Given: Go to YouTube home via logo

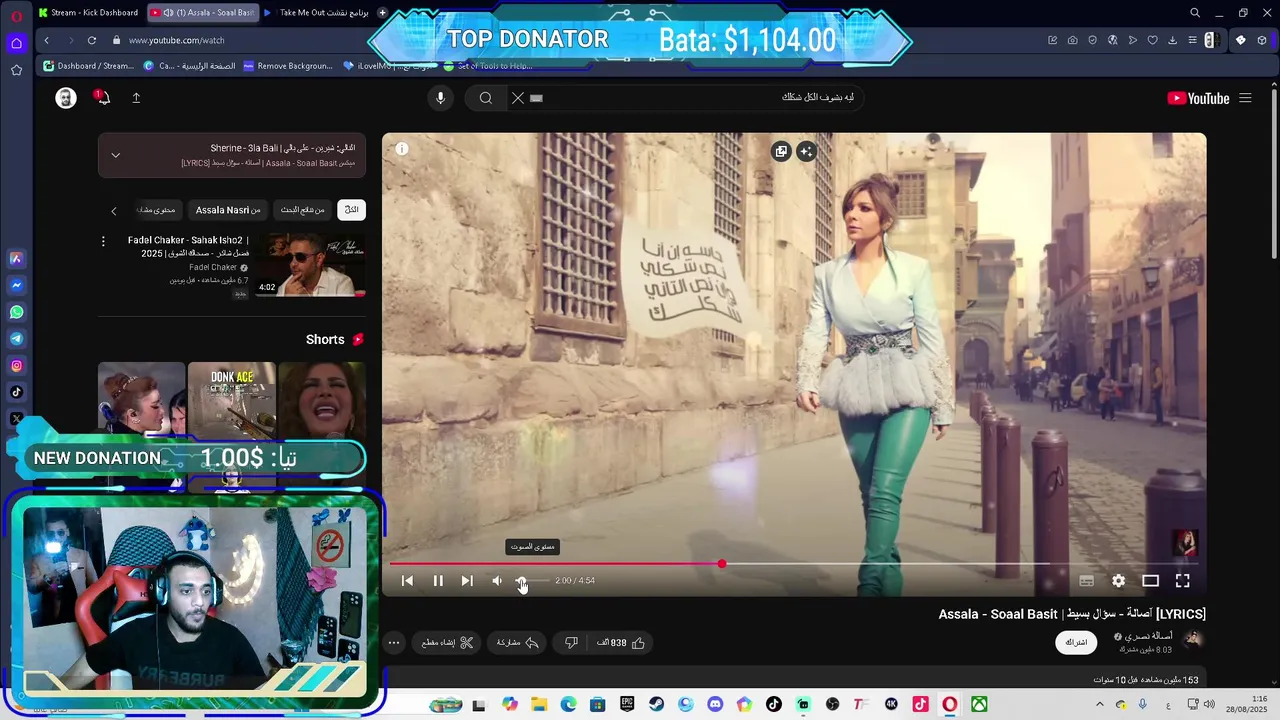Looking at the screenshot, I should (x=1198, y=98).
